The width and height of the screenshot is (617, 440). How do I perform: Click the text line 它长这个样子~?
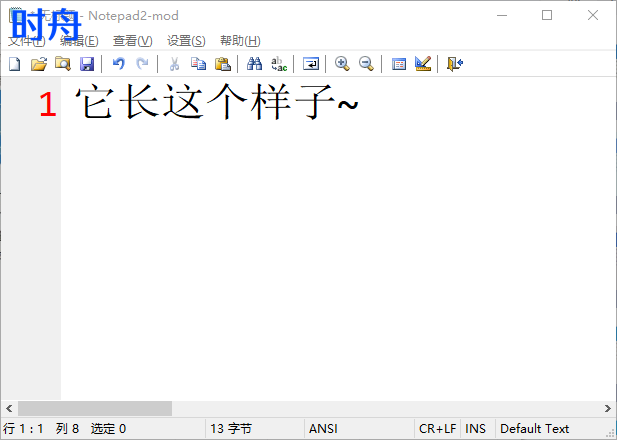click(216, 102)
